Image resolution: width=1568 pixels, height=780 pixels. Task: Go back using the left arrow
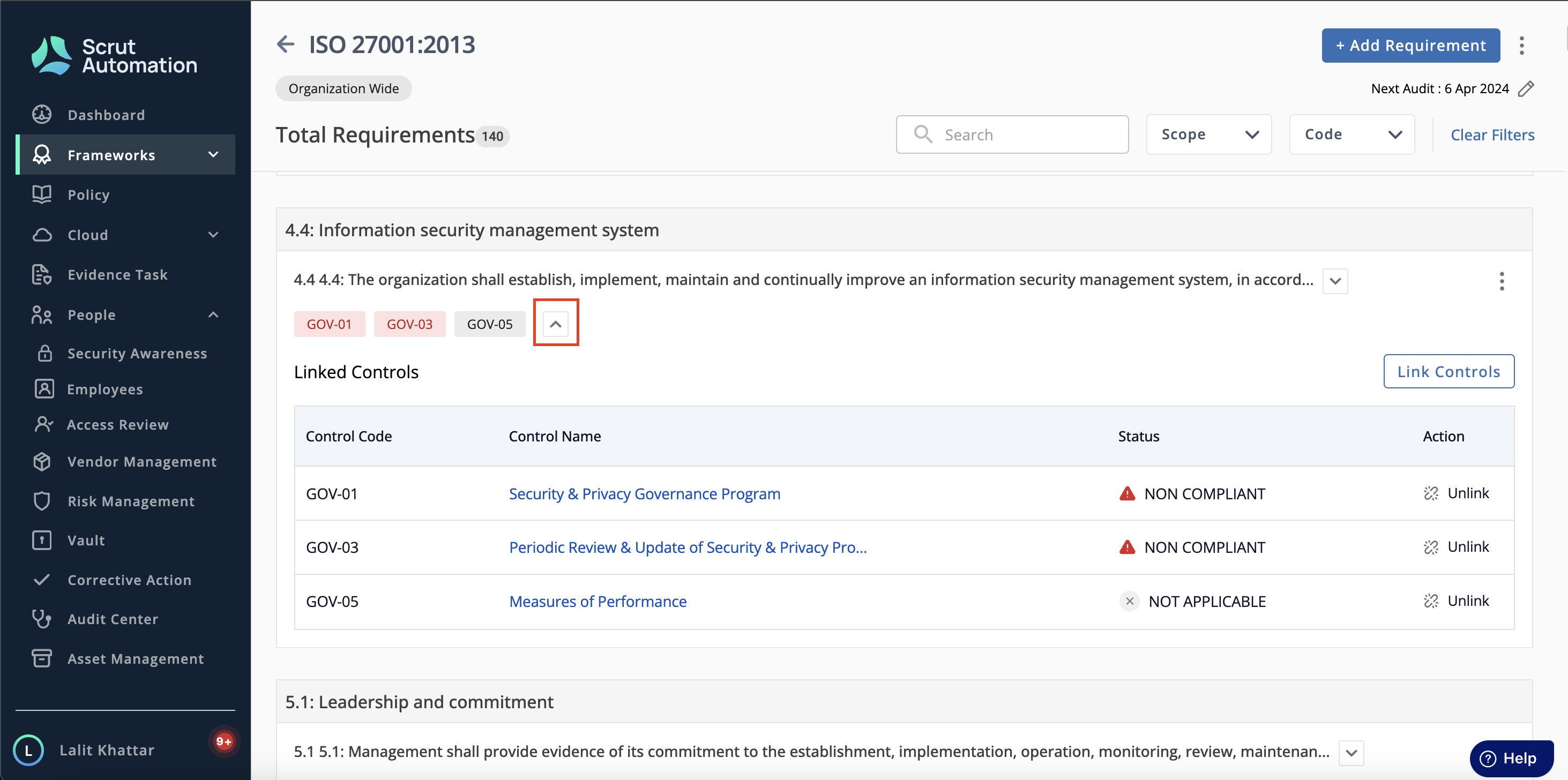coord(286,44)
